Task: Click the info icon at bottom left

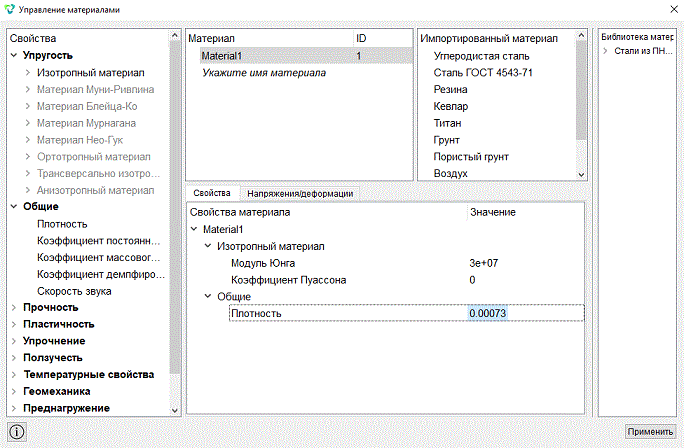Action: tap(17, 432)
